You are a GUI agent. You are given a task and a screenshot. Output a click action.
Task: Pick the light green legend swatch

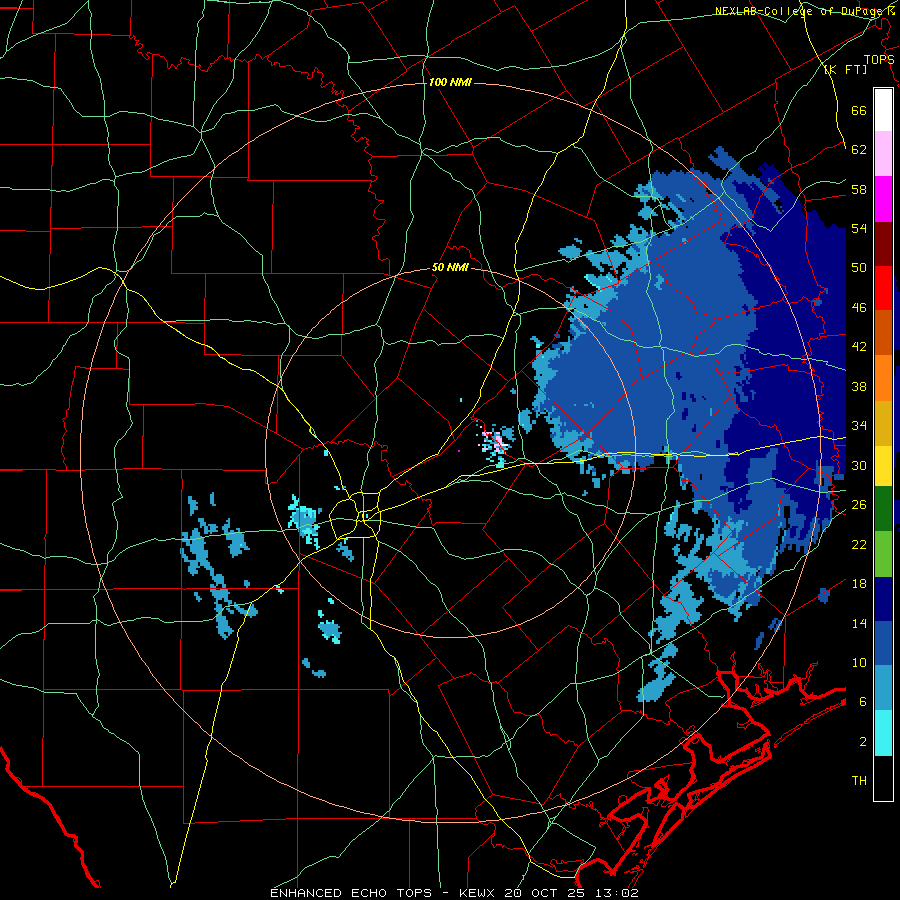pos(883,553)
